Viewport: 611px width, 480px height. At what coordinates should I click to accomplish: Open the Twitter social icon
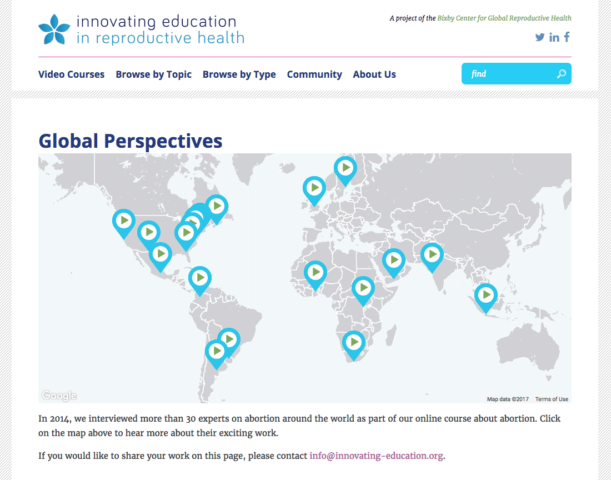(540, 37)
